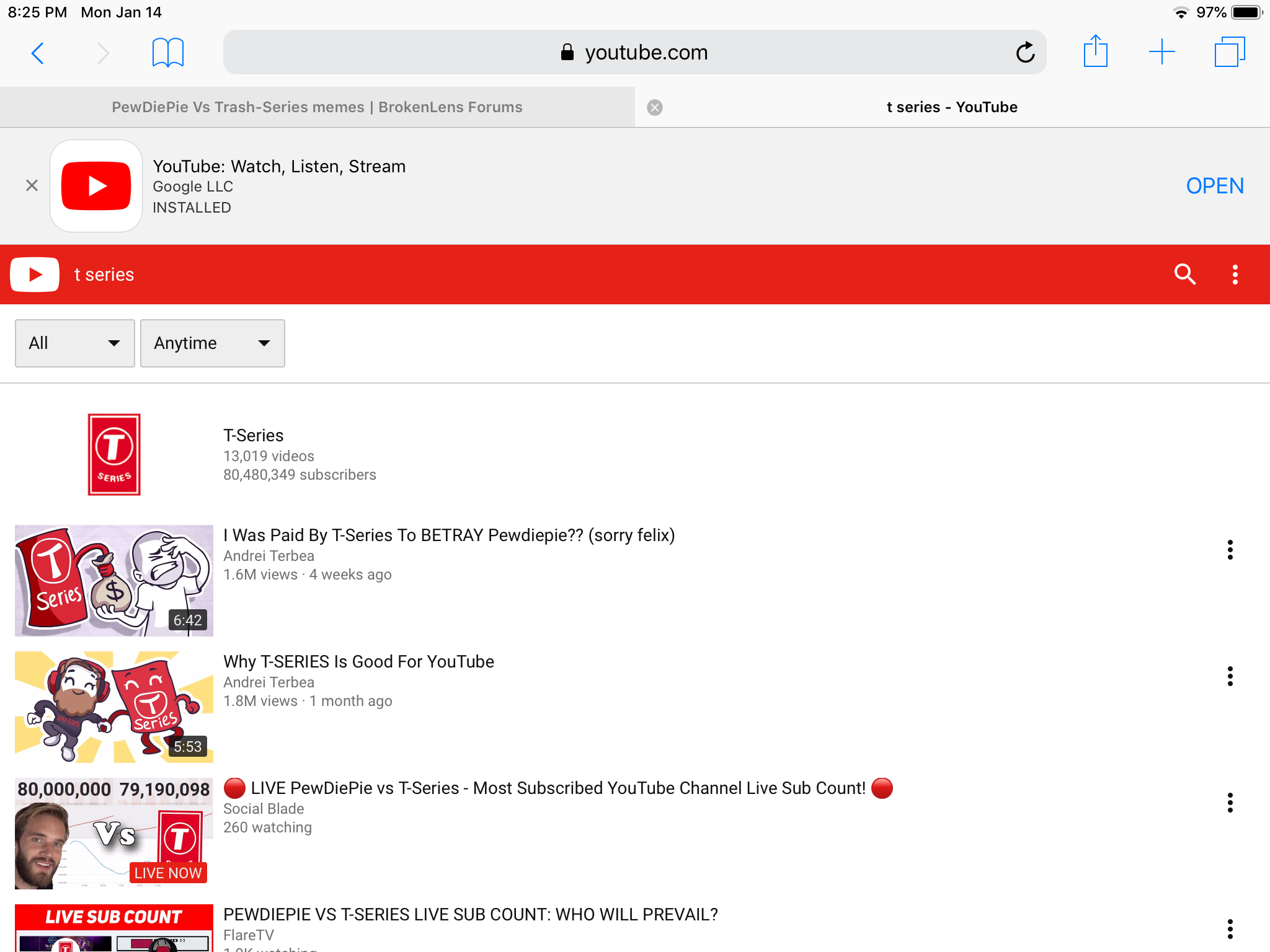Dismiss the YouTube app banner
This screenshot has width=1270, height=952.
(32, 185)
